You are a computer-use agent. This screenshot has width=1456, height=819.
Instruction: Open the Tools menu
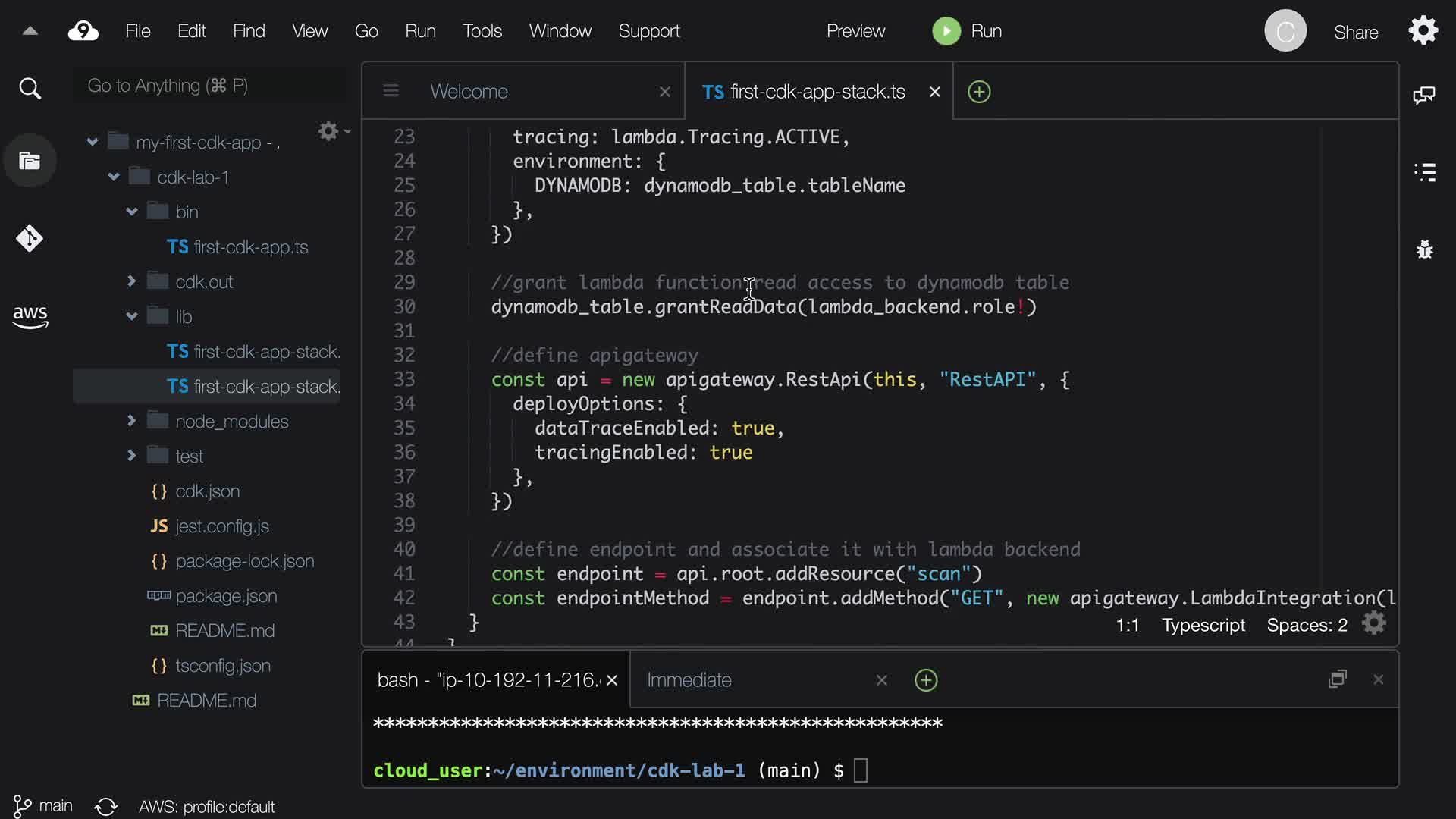coord(482,31)
